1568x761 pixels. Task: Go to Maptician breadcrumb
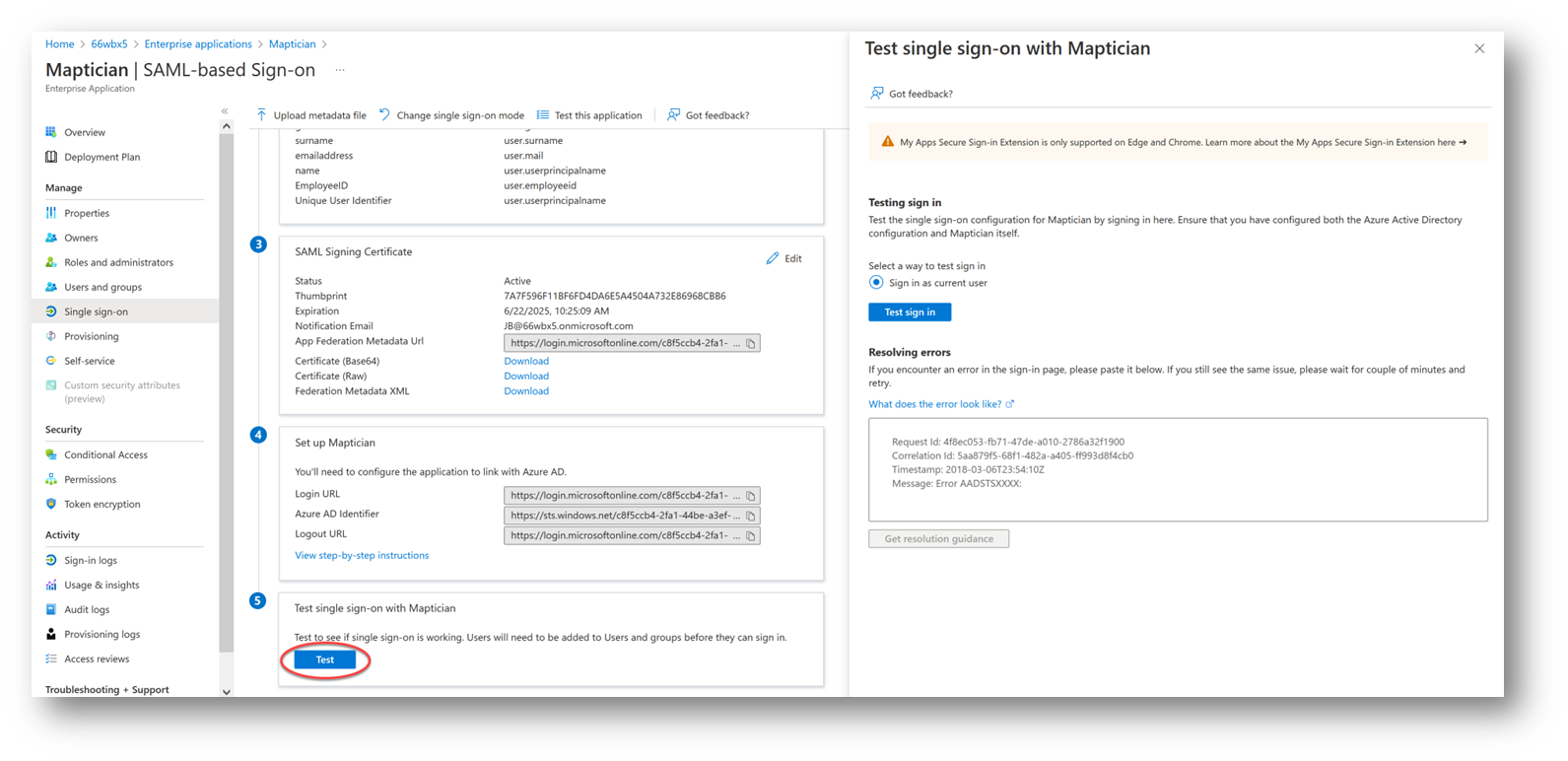click(292, 44)
